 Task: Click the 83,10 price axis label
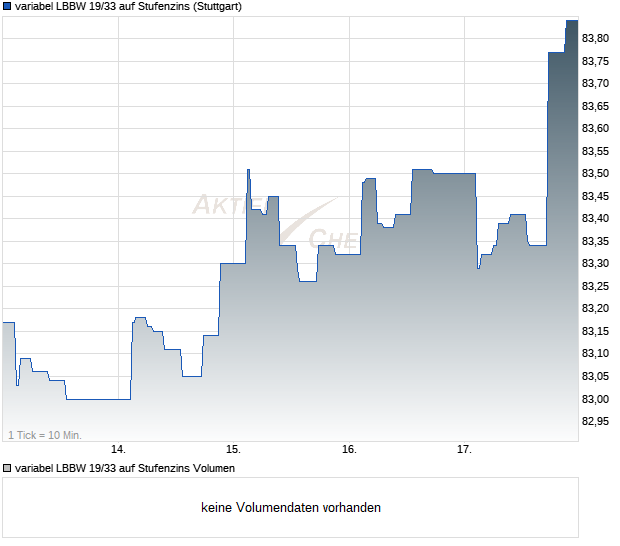(595, 353)
